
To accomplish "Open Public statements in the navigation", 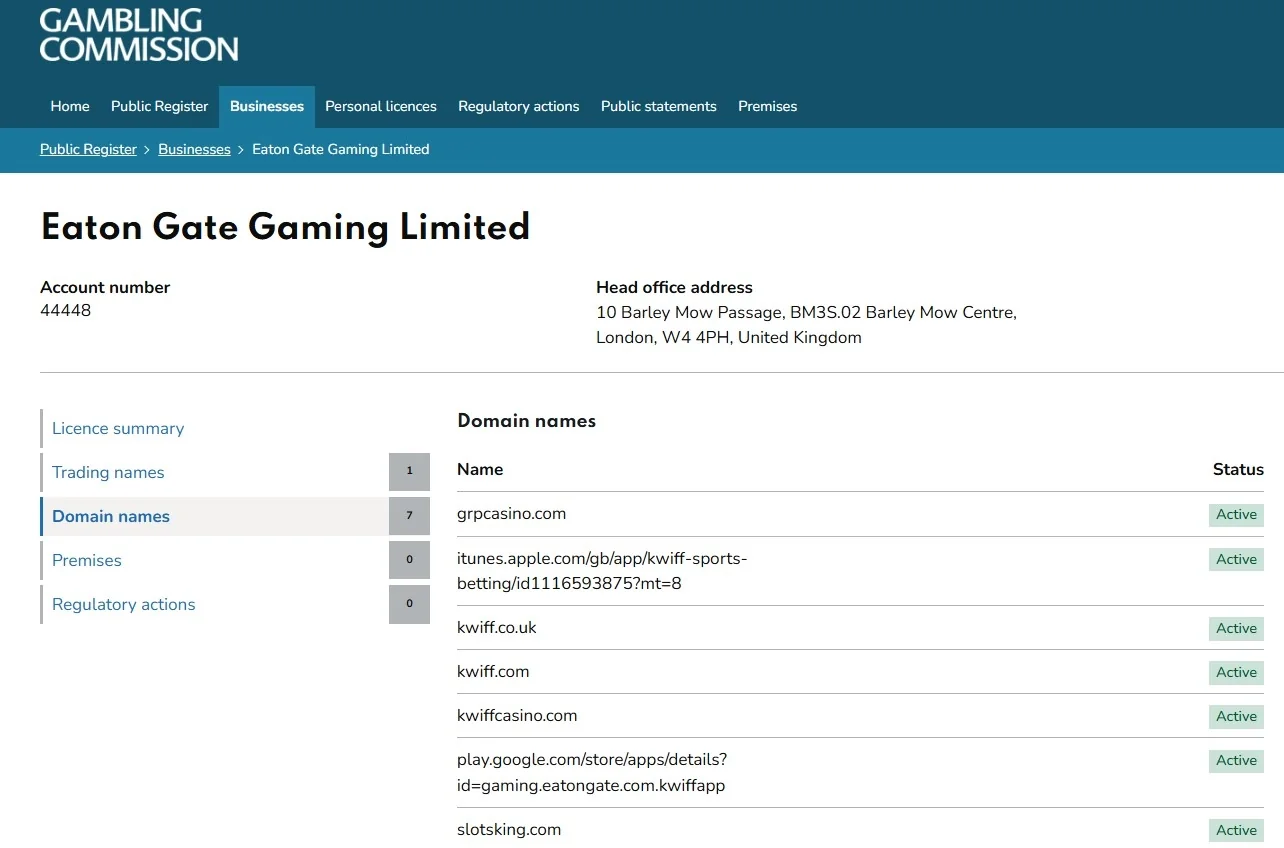I will tap(659, 106).
